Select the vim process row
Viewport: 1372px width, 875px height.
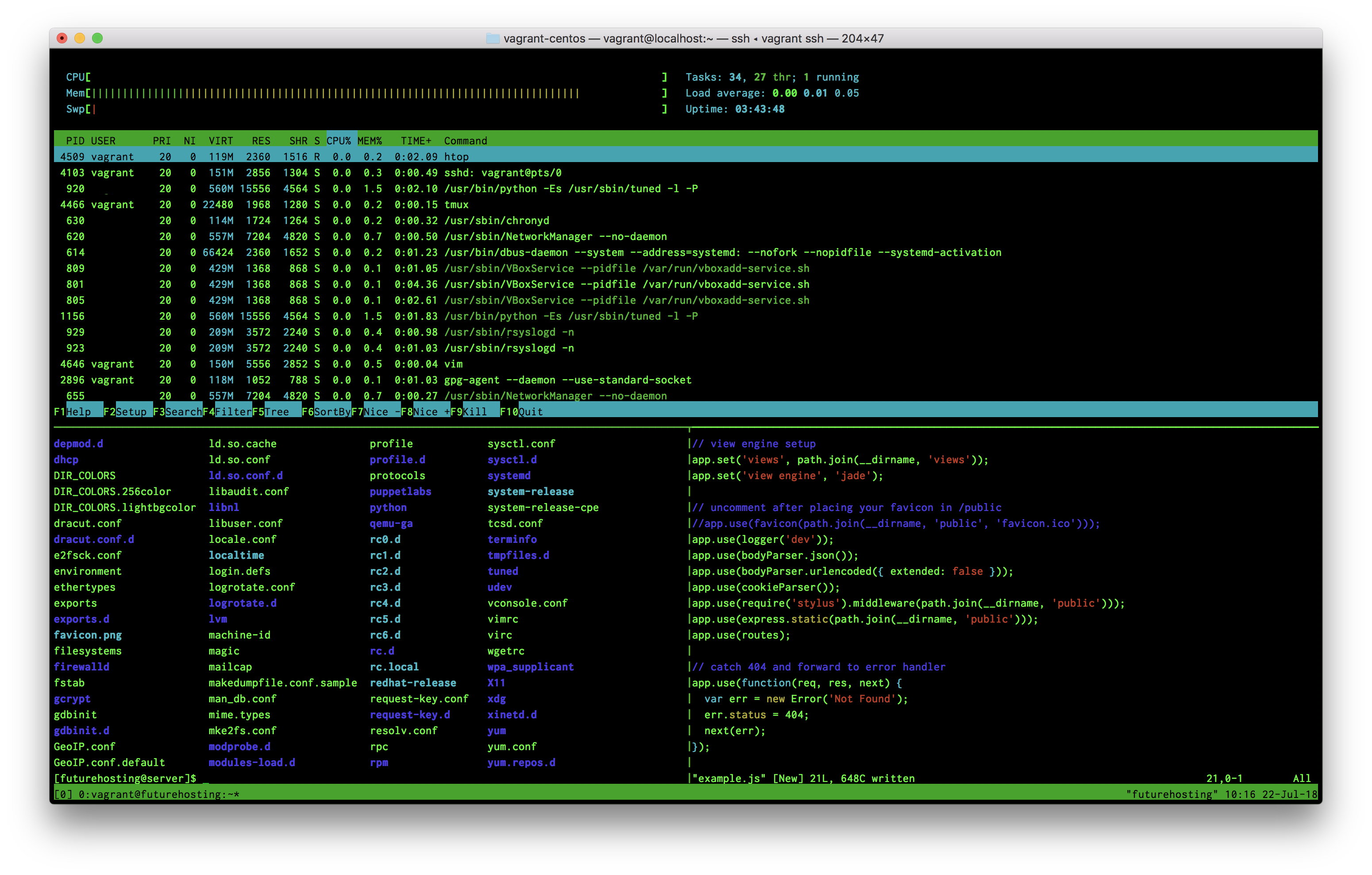453,364
